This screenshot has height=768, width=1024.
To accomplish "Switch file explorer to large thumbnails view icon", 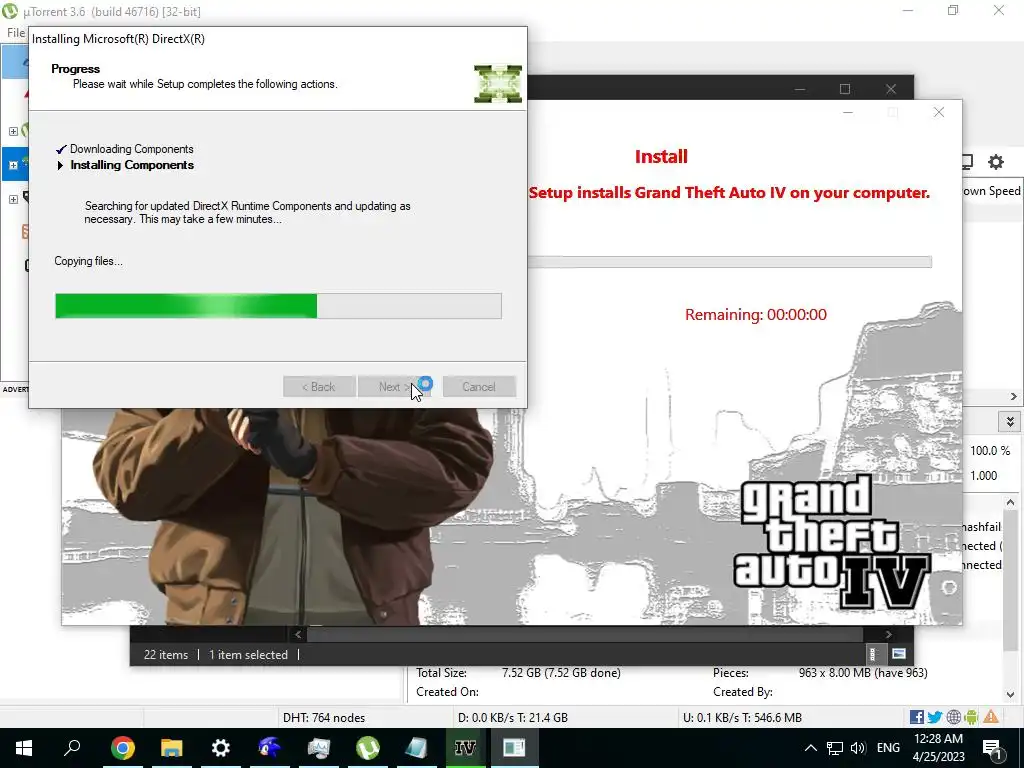I will (899, 653).
